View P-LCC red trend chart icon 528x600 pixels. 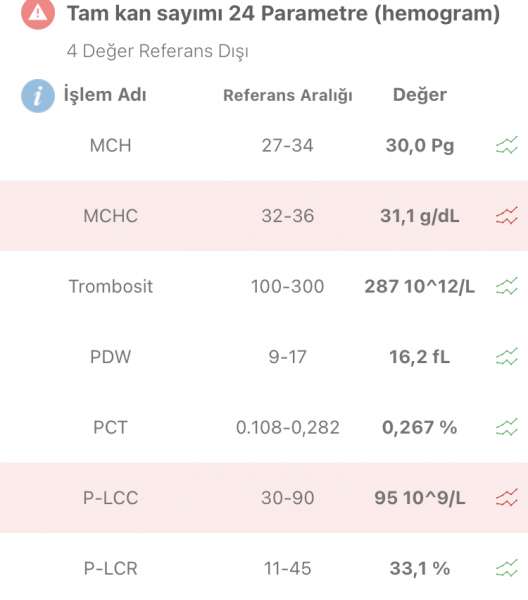tap(507, 497)
